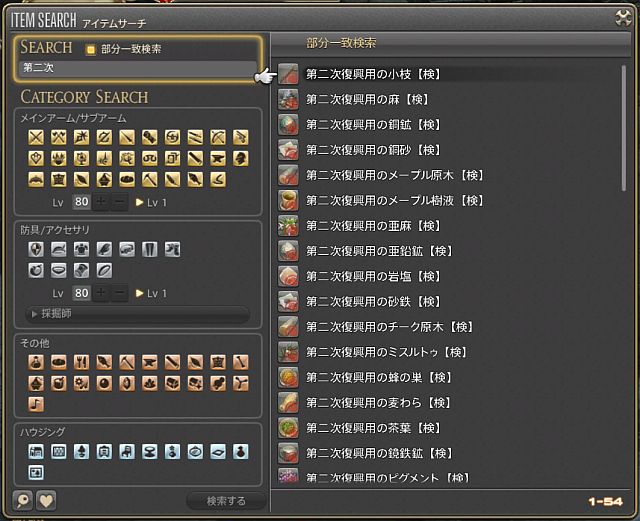
Task: Select 第二次復興用のメープル原木【検】 result
Action: pyautogui.click(x=447, y=175)
